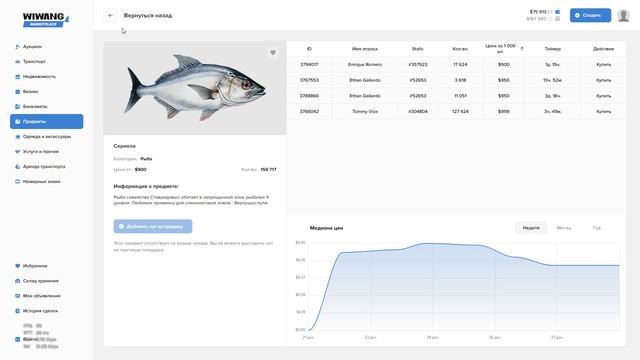
Task: Buy Ethan Gallardo's lot with quantity 3 618
Action: (603, 80)
